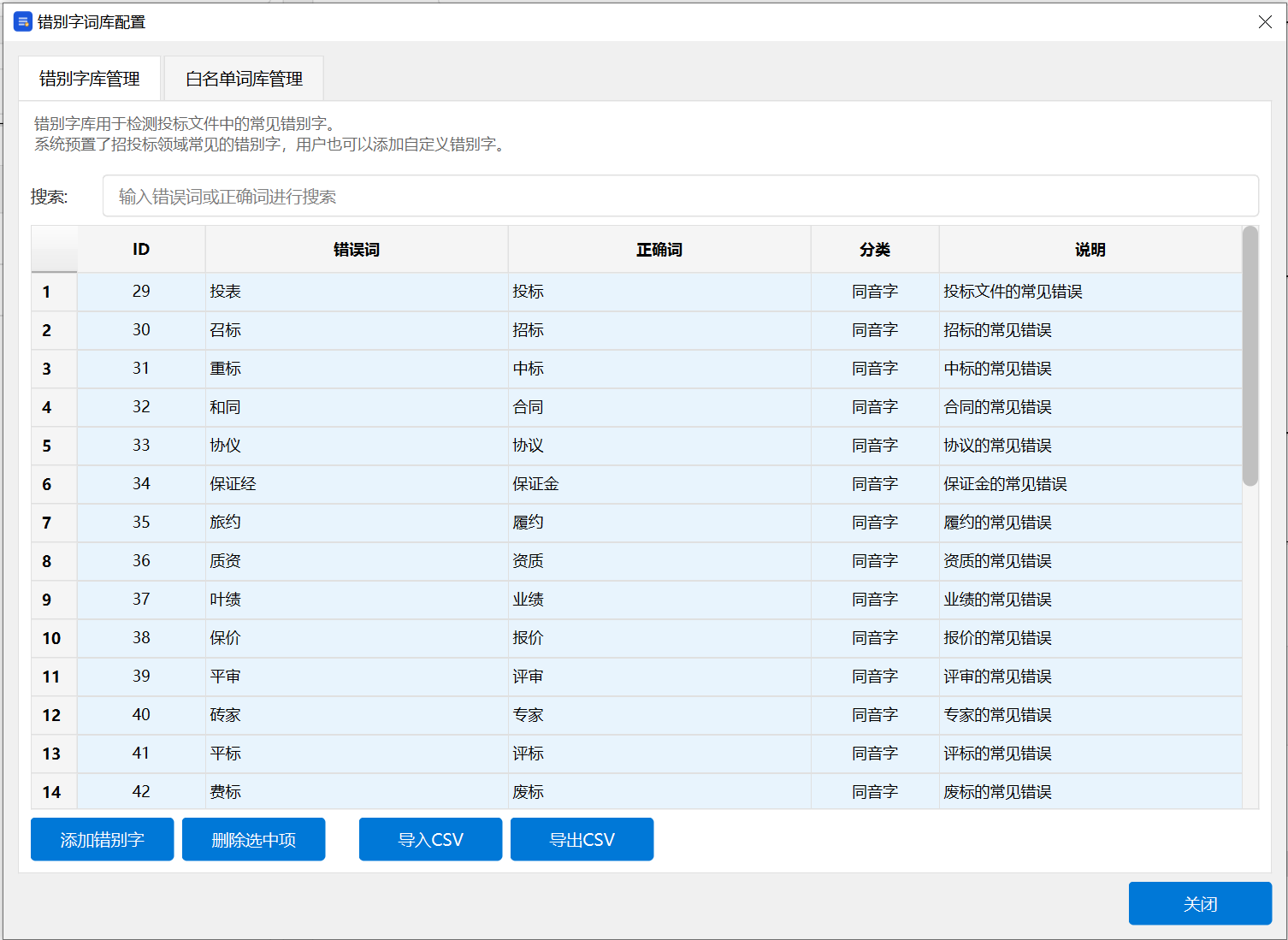Select the 砖家 typo entry row
The height and width of the screenshot is (940, 1288).
(x=356, y=715)
